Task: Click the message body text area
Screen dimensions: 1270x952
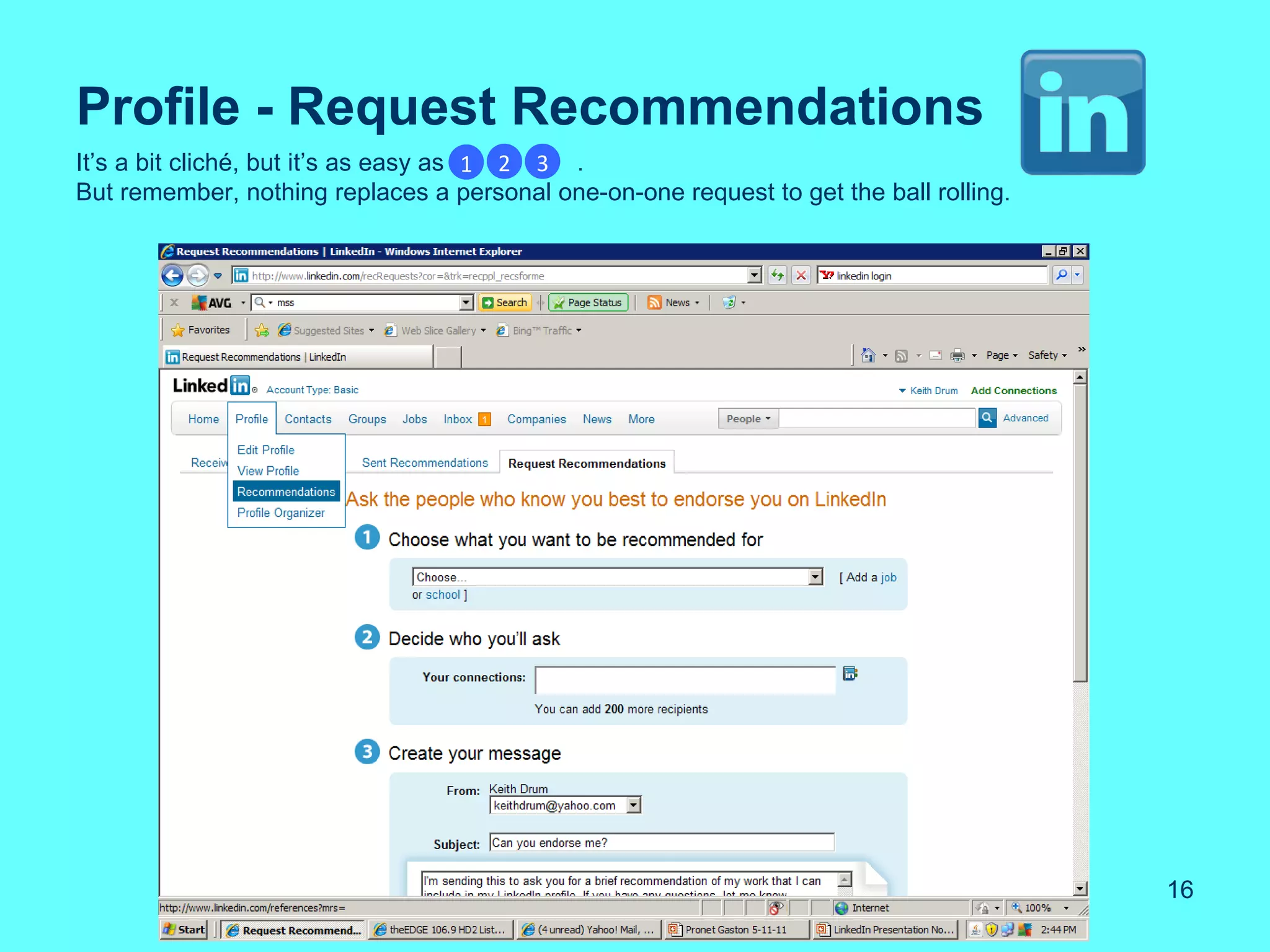Action: coord(629,883)
